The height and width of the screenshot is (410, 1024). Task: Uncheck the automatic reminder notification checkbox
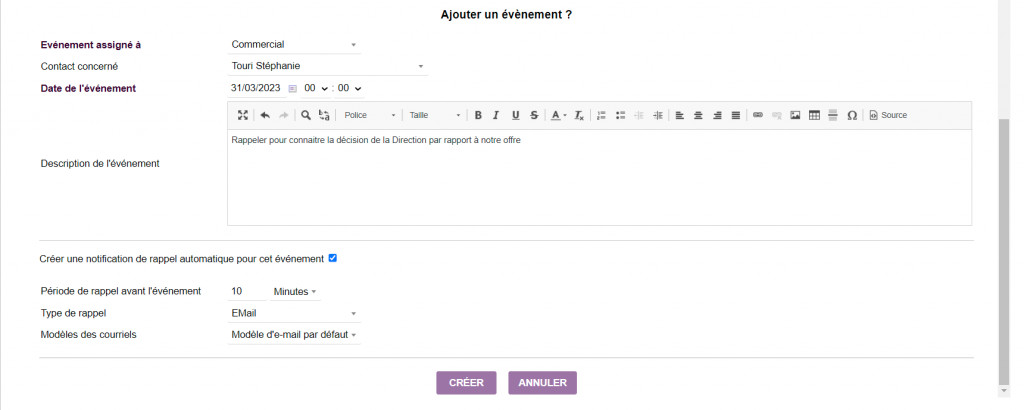point(332,259)
